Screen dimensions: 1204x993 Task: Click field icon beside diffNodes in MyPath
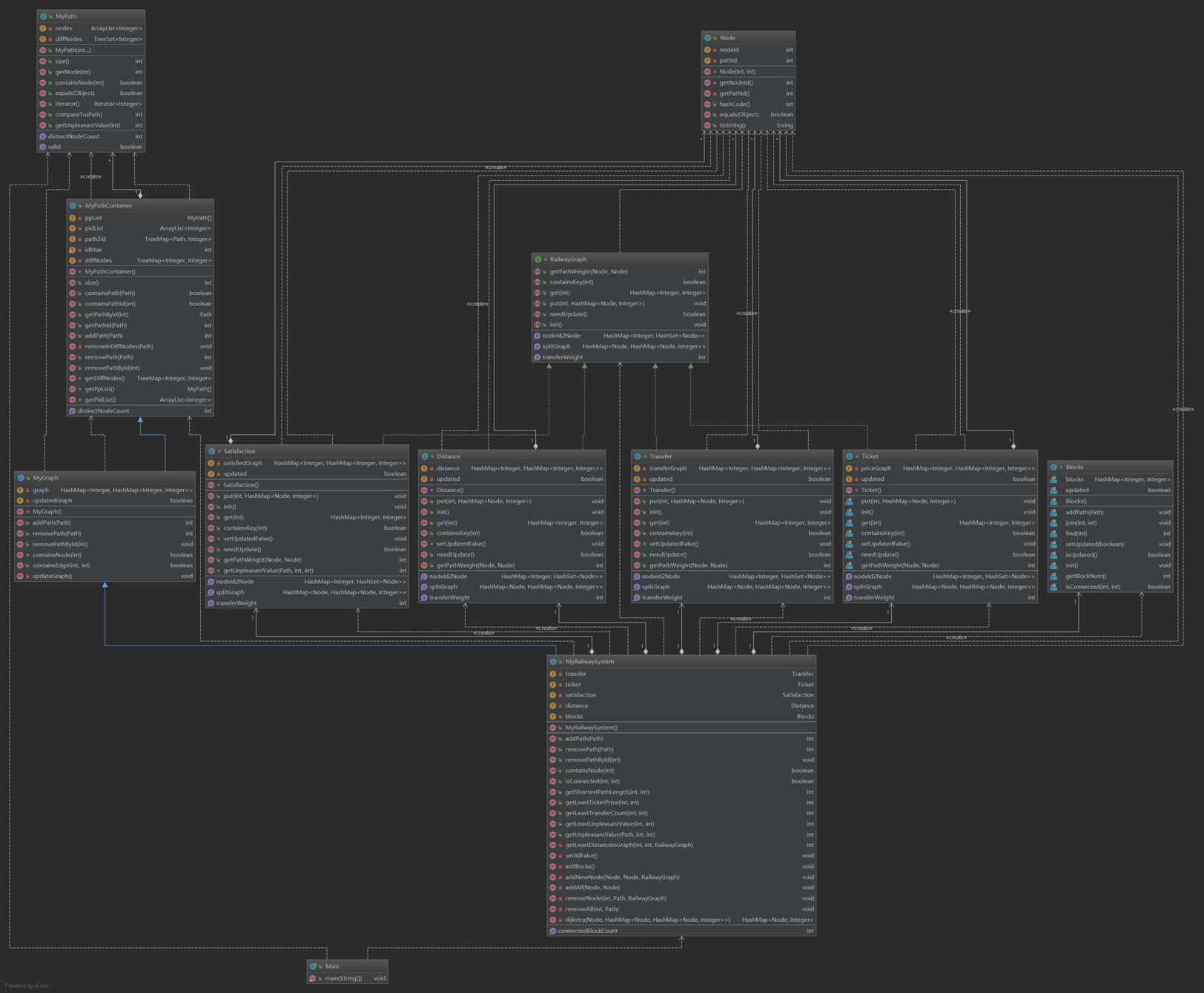coord(43,39)
